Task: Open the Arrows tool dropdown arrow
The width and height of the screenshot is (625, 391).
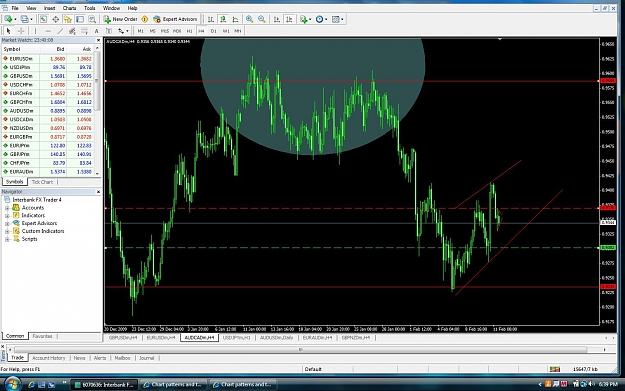Action: click(127, 31)
